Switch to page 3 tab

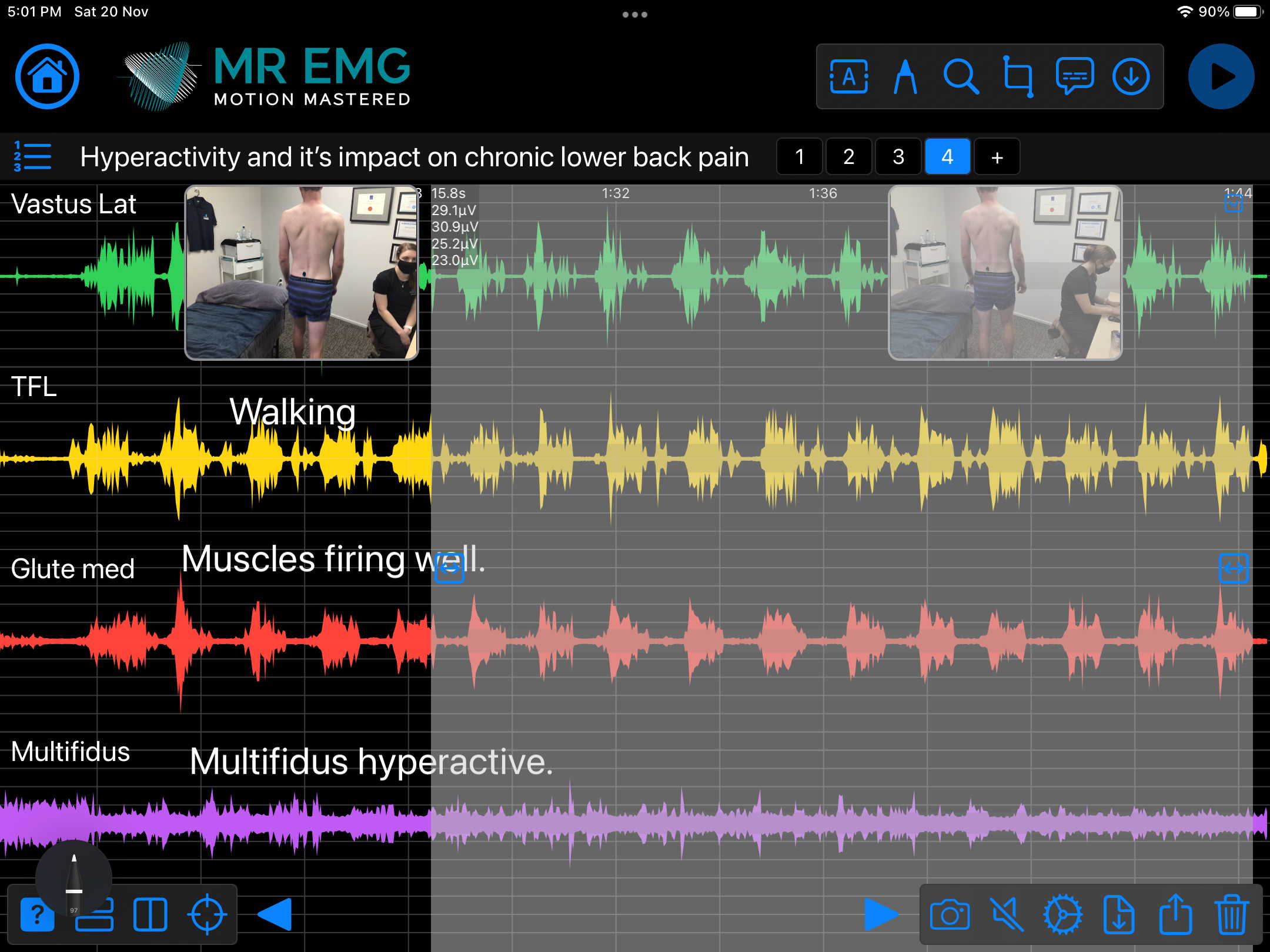898,157
